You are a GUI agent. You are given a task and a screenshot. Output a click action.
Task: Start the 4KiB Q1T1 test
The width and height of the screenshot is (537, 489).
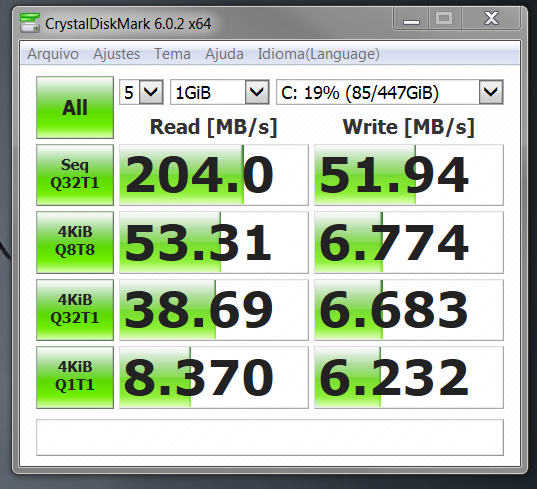pyautogui.click(x=75, y=377)
